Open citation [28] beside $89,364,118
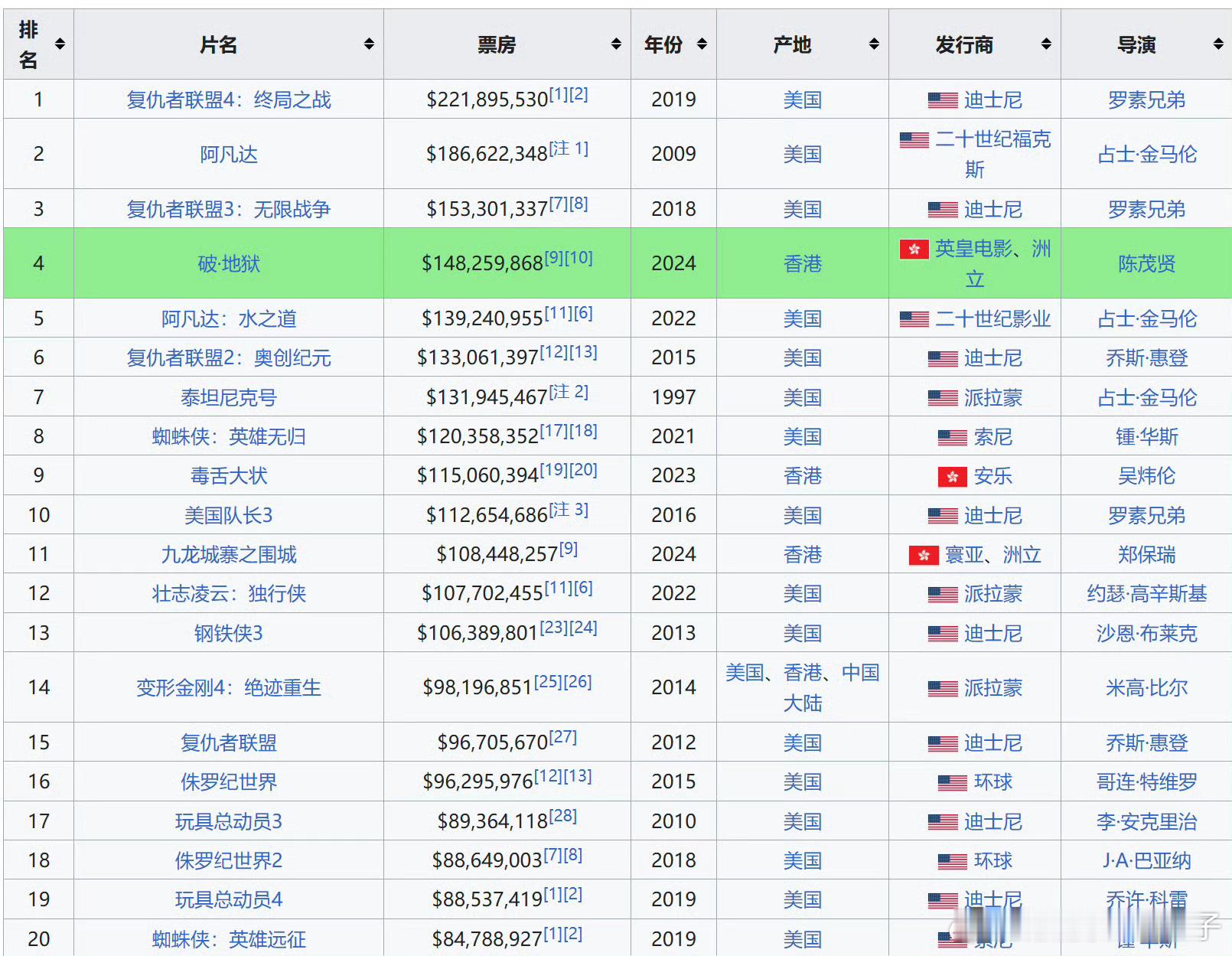 tap(563, 816)
